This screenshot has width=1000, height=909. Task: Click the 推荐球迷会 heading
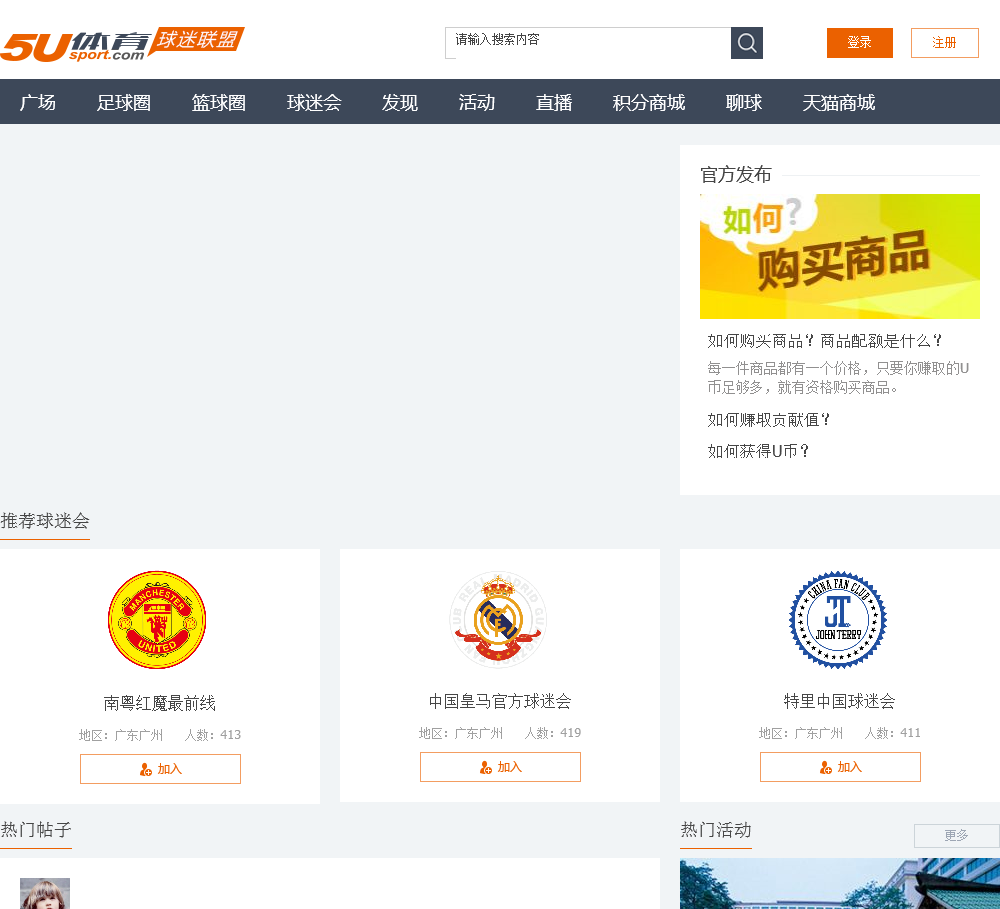point(45,521)
